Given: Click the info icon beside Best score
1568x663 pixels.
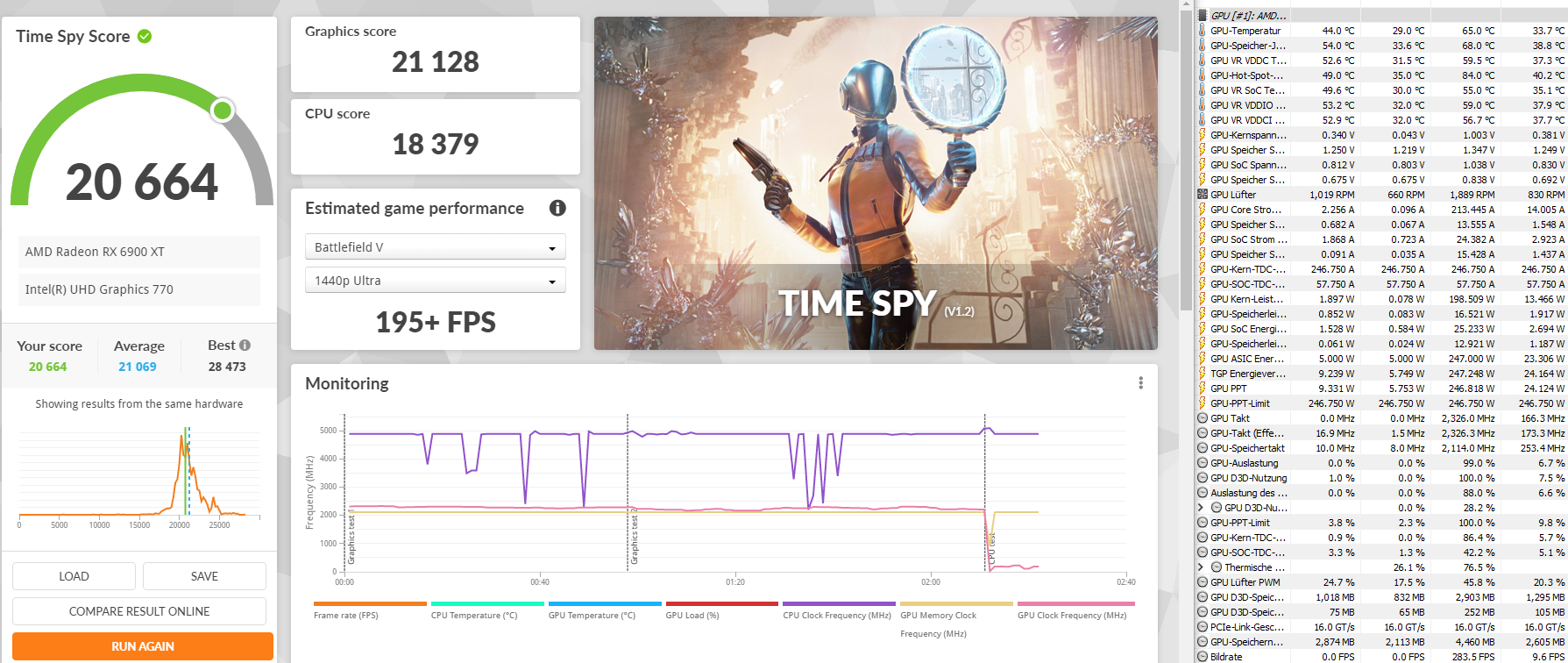Looking at the screenshot, I should pos(245,346).
